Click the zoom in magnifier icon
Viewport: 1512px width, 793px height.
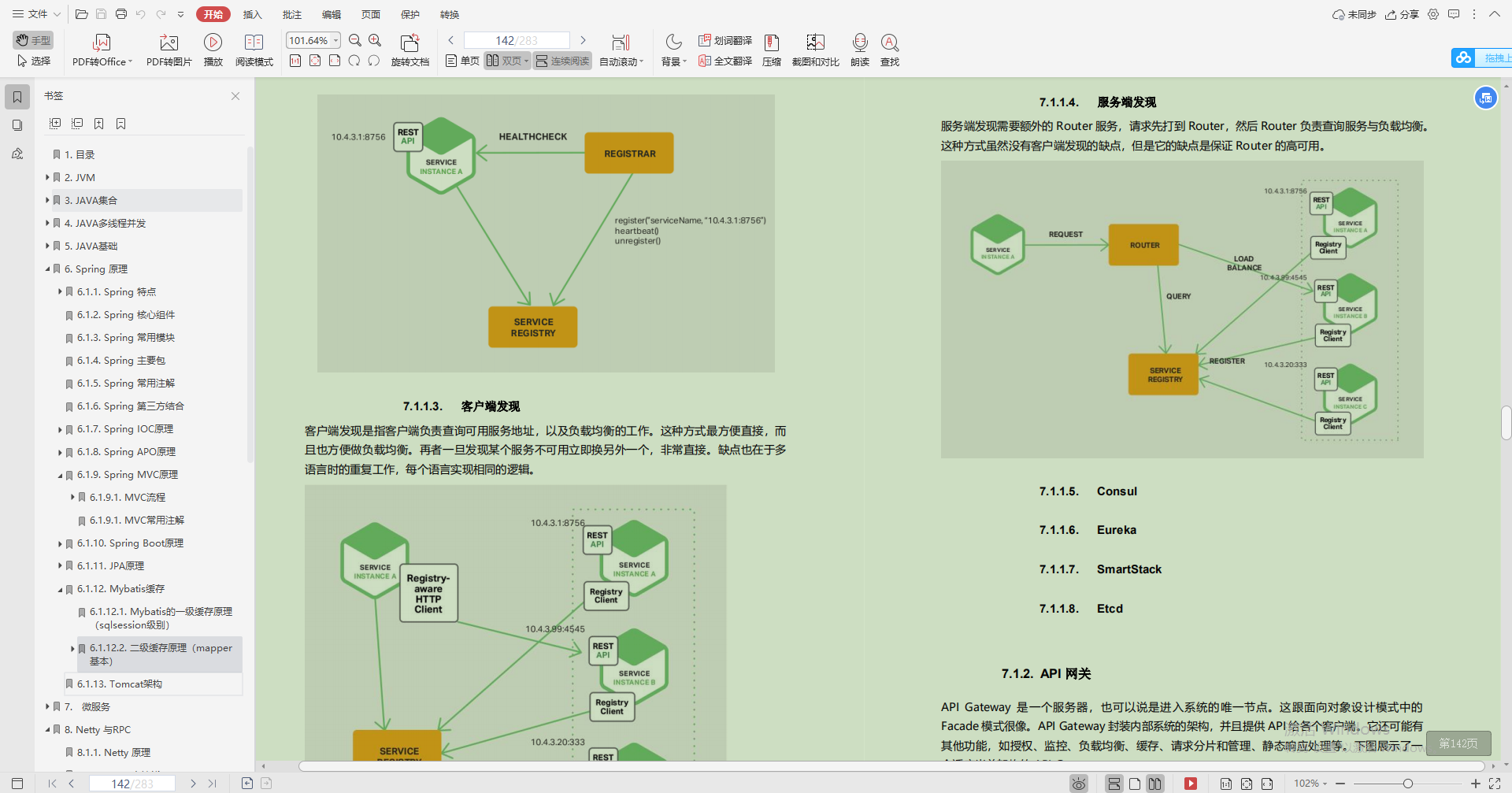click(375, 40)
